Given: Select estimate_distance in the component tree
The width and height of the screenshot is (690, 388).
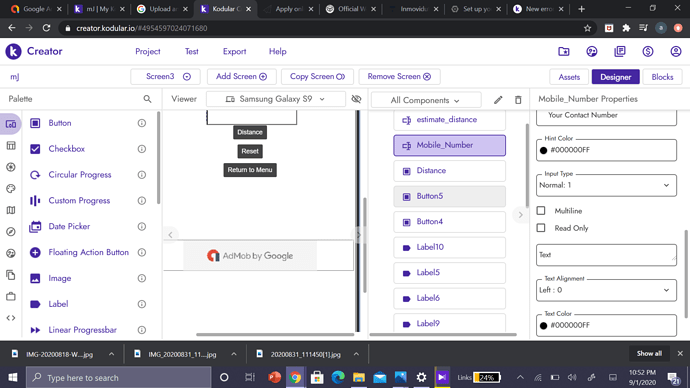Looking at the screenshot, I should 449,120.
